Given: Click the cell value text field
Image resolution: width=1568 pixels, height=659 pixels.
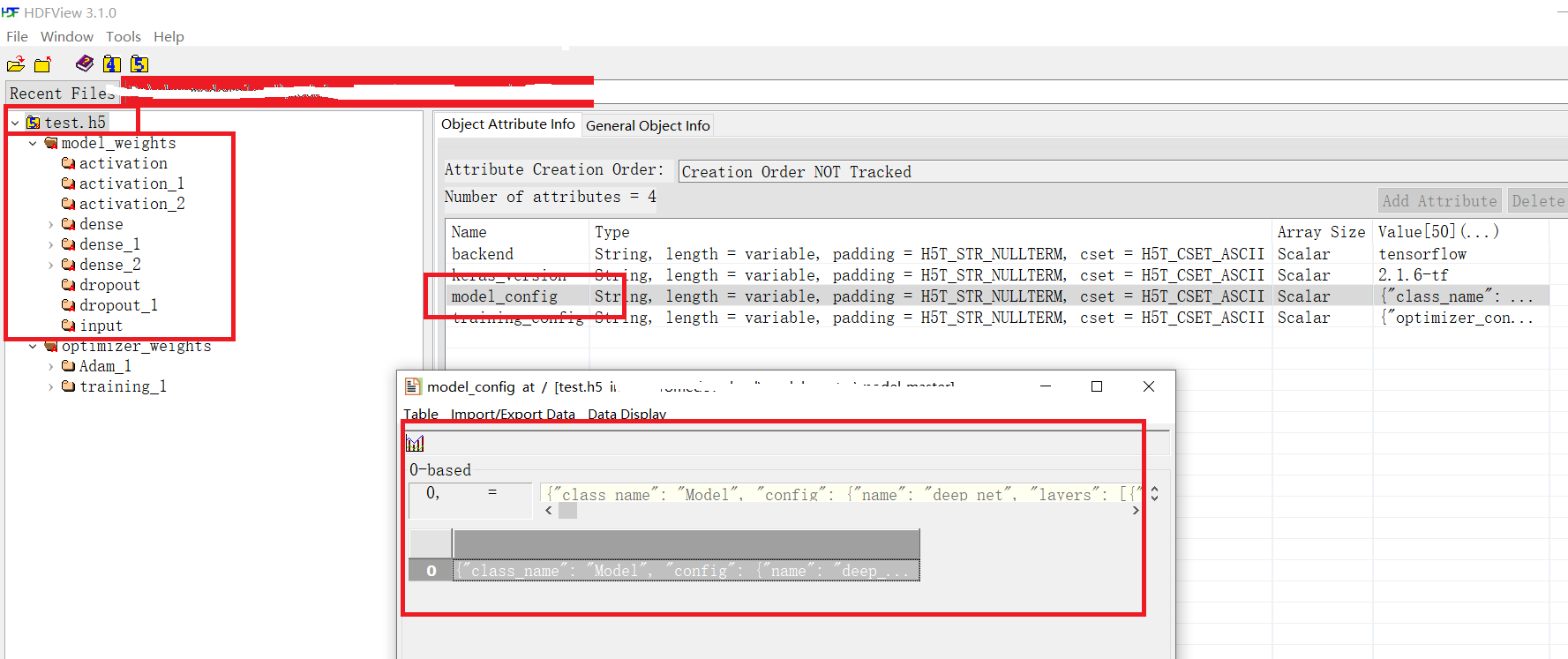Looking at the screenshot, I should 842,494.
